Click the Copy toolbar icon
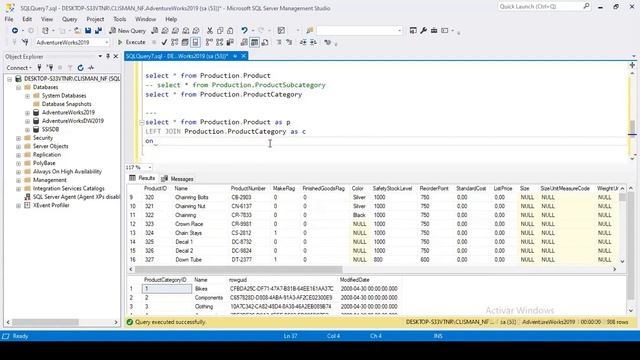 tap(220, 31)
